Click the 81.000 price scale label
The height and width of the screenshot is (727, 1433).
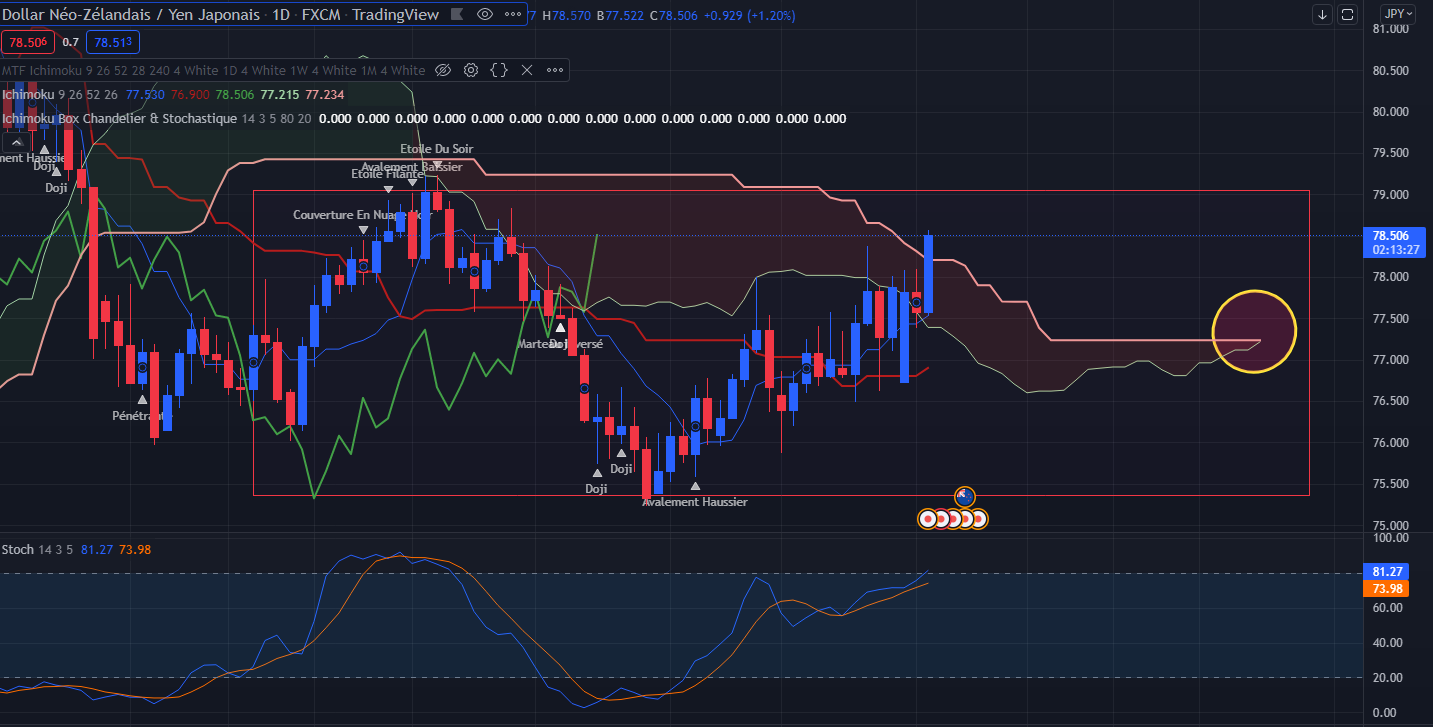click(1389, 29)
